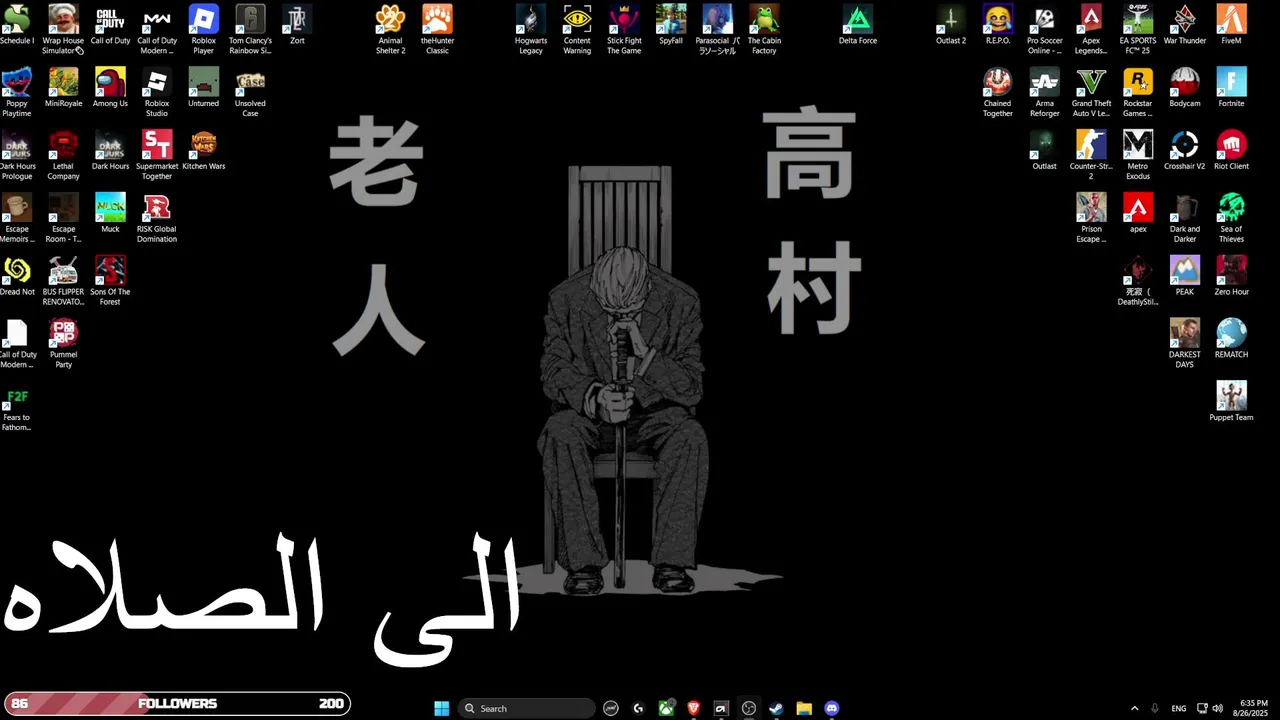Select the Lethal Company icon
This screenshot has width=1280, height=720.
point(63,155)
